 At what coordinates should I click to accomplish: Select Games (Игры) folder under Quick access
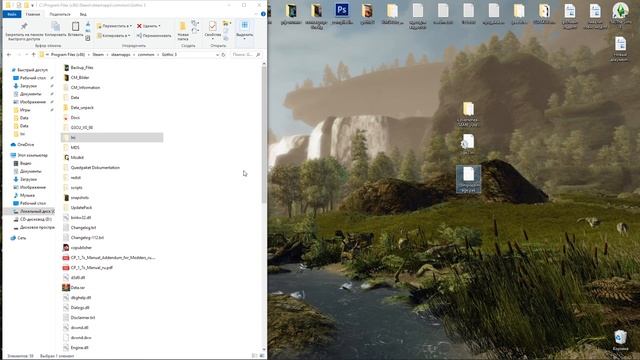point(22,110)
